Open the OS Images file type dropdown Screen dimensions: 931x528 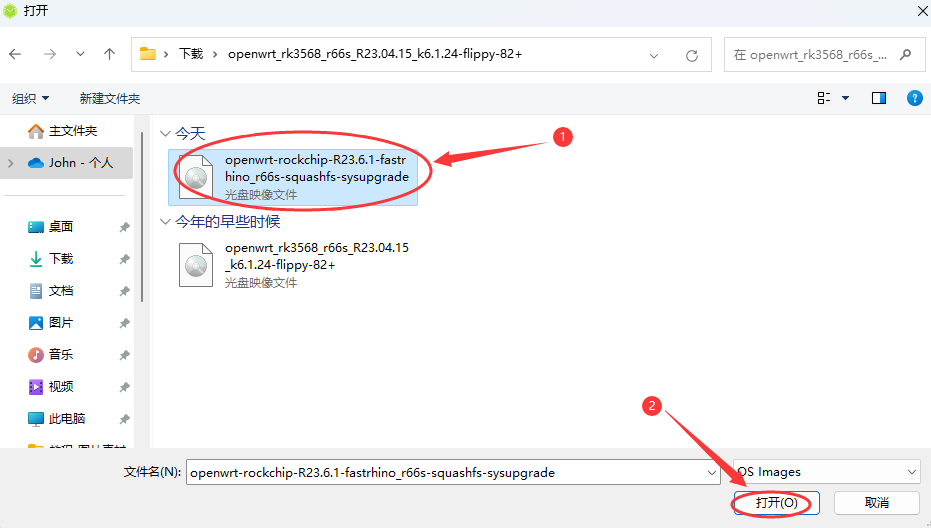(826, 472)
